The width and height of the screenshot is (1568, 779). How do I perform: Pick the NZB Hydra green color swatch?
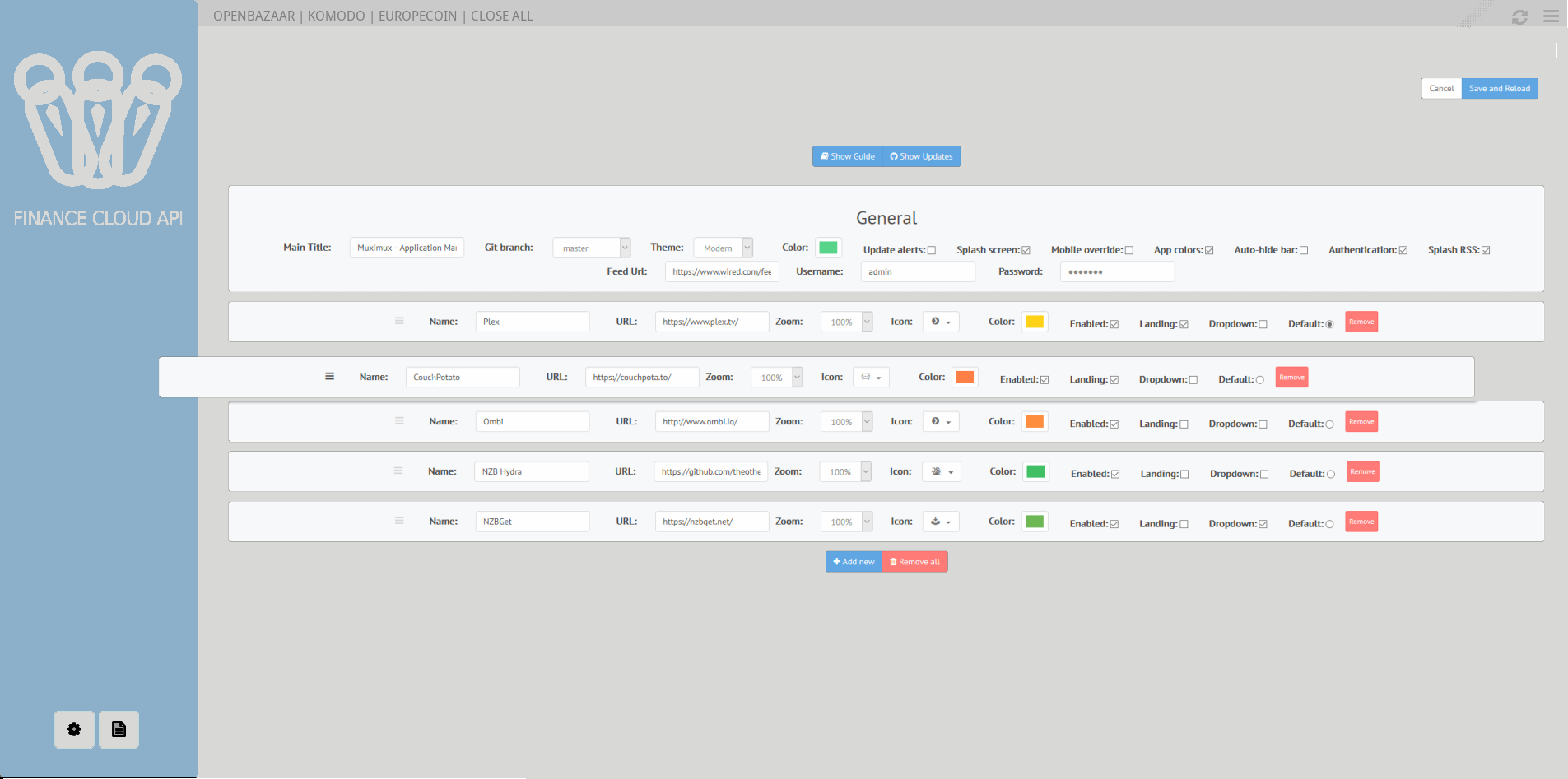click(x=1035, y=471)
